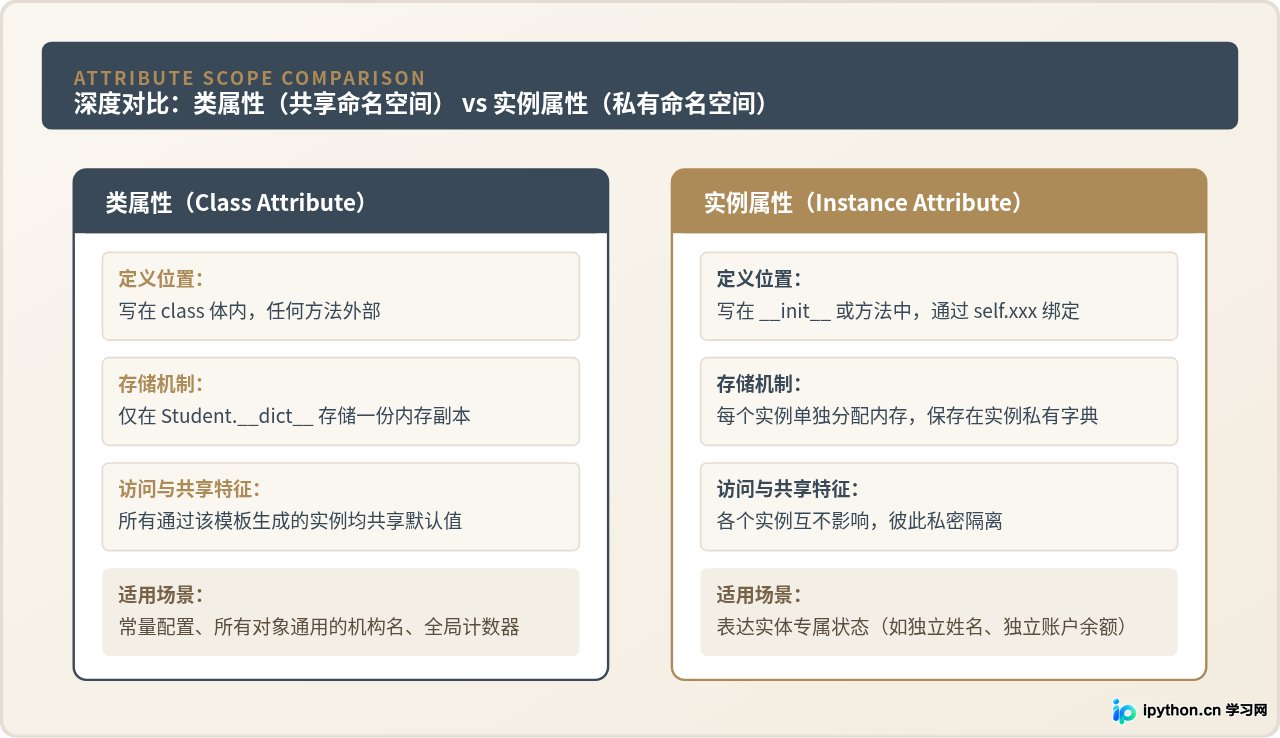Select "访问与共享特征：" label in Class Attribute card
The width and height of the screenshot is (1280, 738).
point(190,489)
